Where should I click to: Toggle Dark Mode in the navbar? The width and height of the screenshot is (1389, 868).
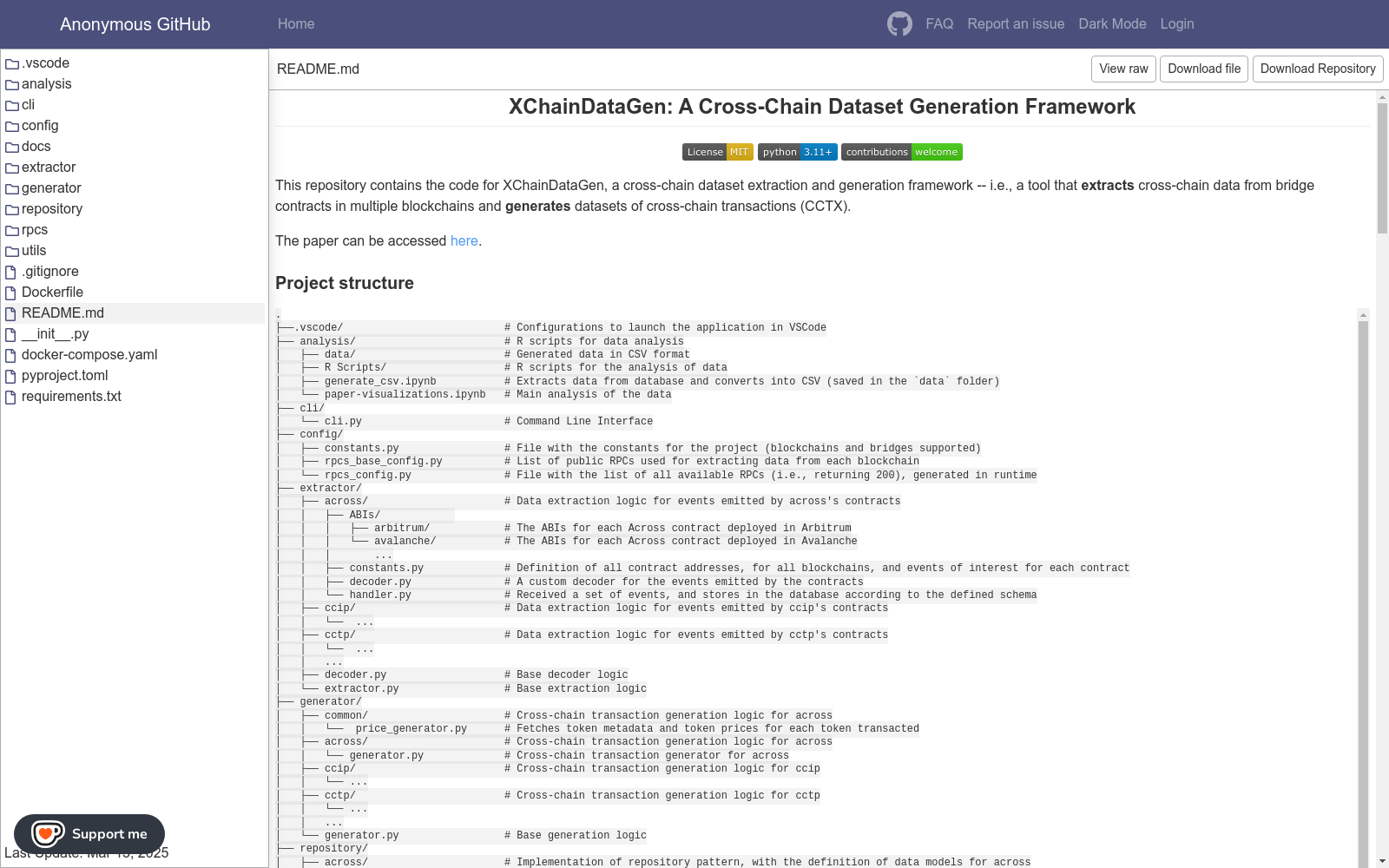(1112, 24)
